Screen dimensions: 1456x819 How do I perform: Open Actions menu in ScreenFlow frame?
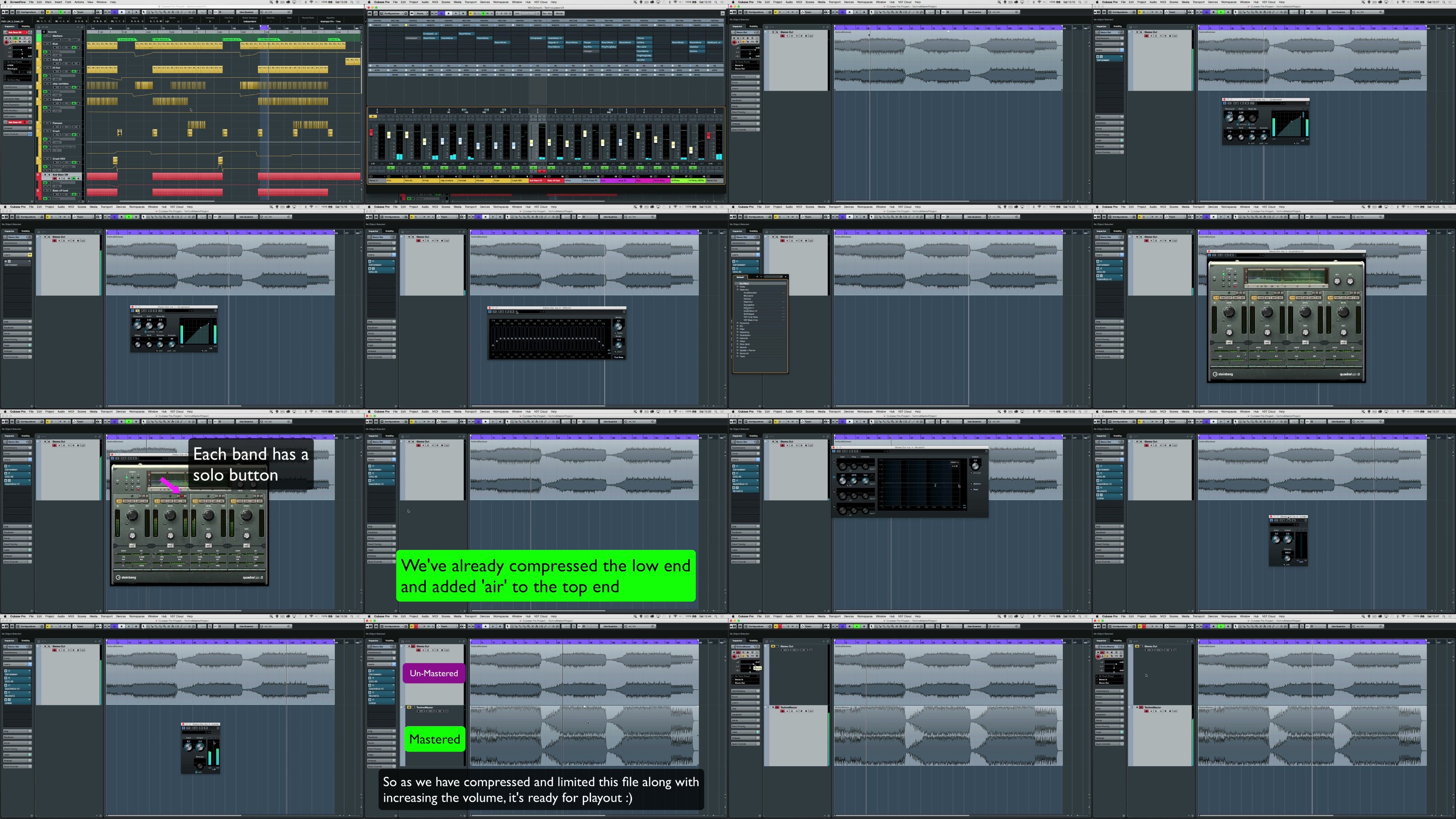coord(79,2)
